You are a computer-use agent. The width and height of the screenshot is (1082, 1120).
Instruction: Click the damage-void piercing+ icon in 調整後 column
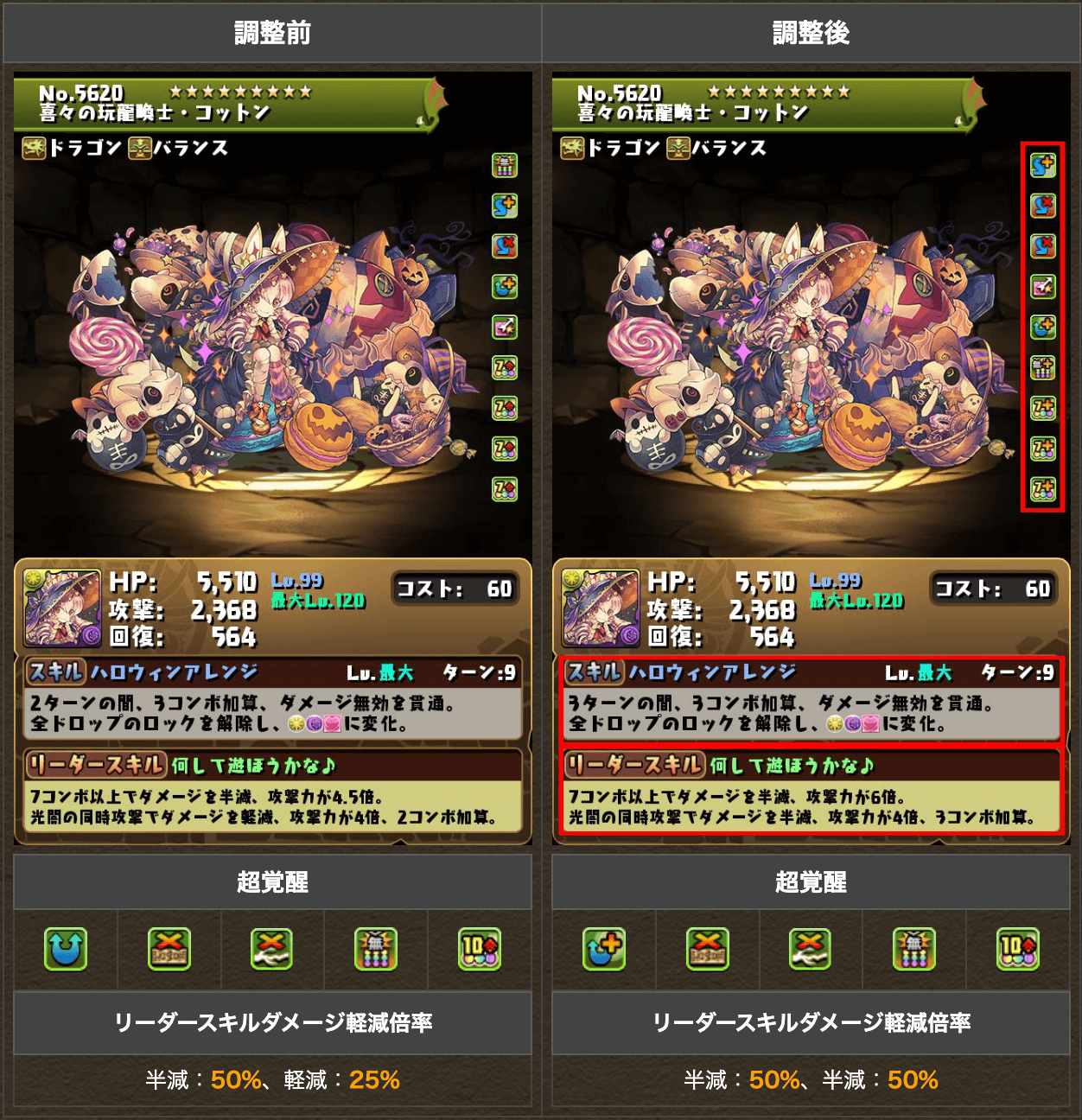coord(1043,368)
